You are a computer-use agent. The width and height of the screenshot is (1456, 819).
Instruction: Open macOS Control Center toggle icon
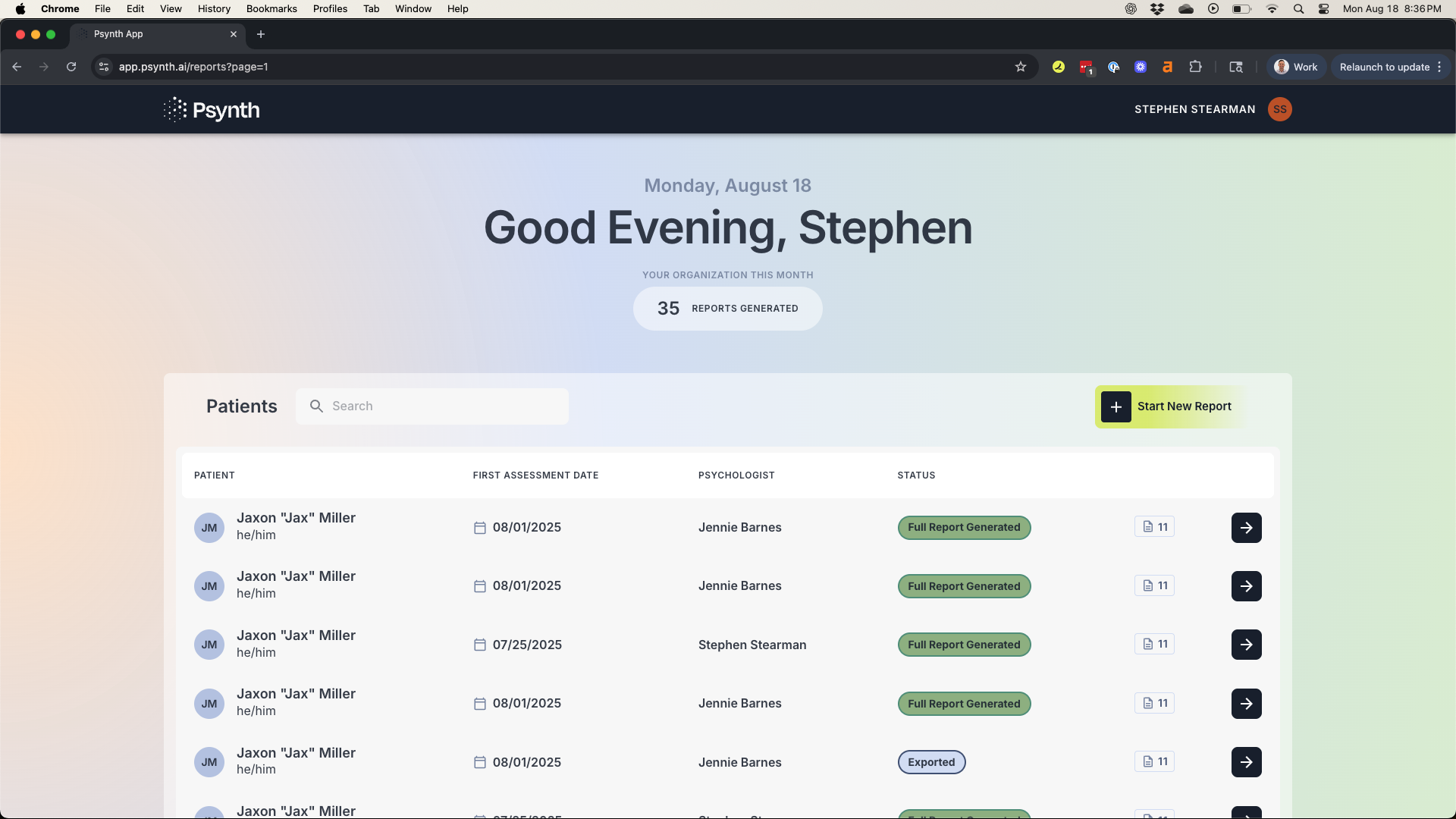[x=1323, y=9]
